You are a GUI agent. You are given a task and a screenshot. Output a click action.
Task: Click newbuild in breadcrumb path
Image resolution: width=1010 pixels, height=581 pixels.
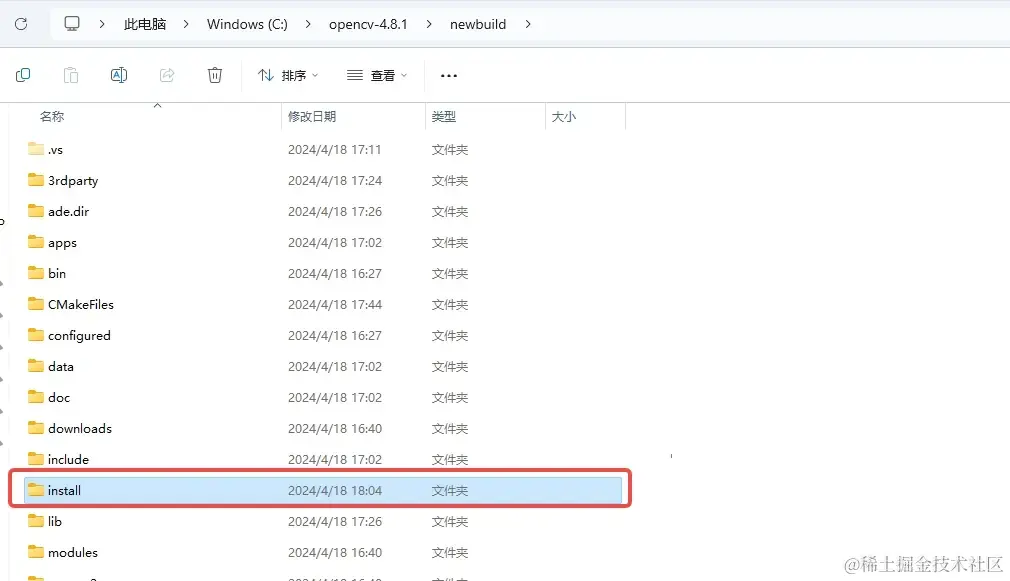coord(478,24)
